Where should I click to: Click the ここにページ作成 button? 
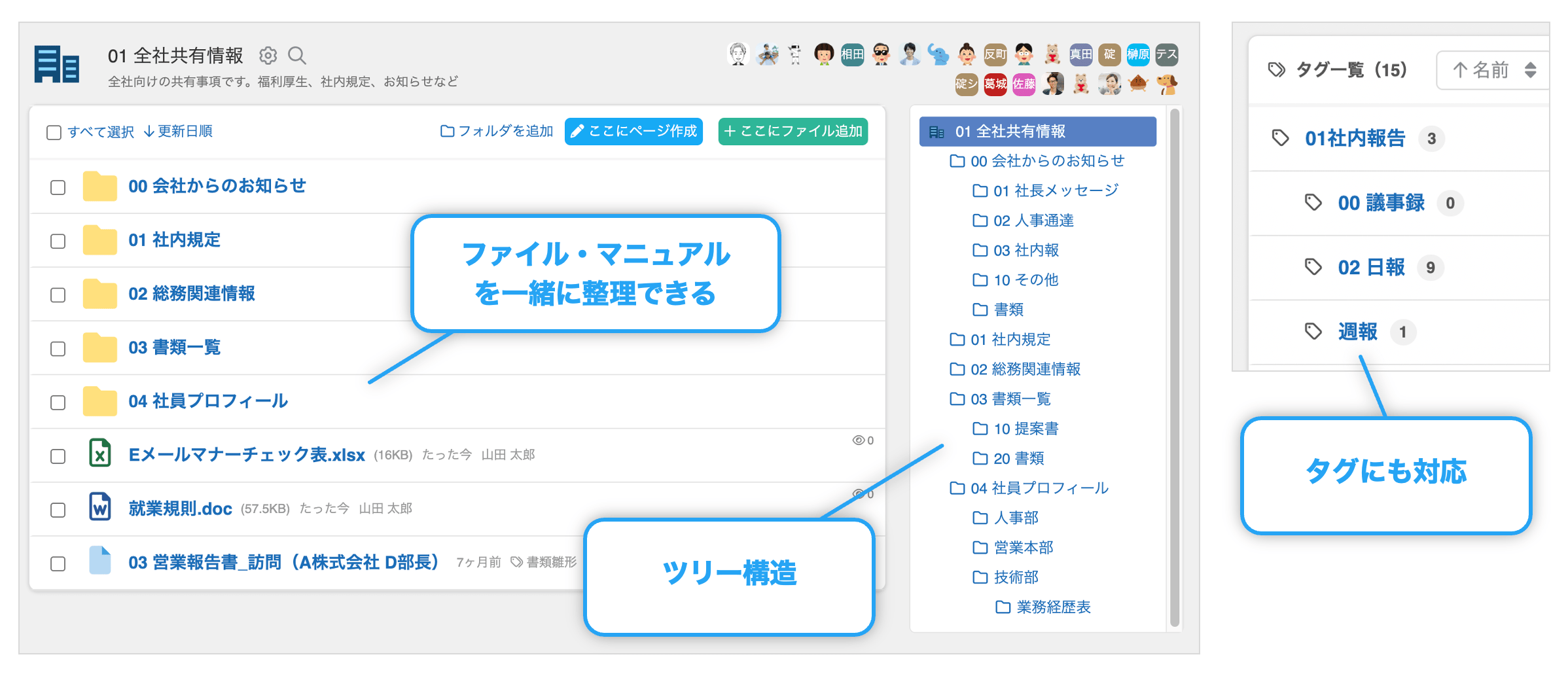[x=633, y=132]
